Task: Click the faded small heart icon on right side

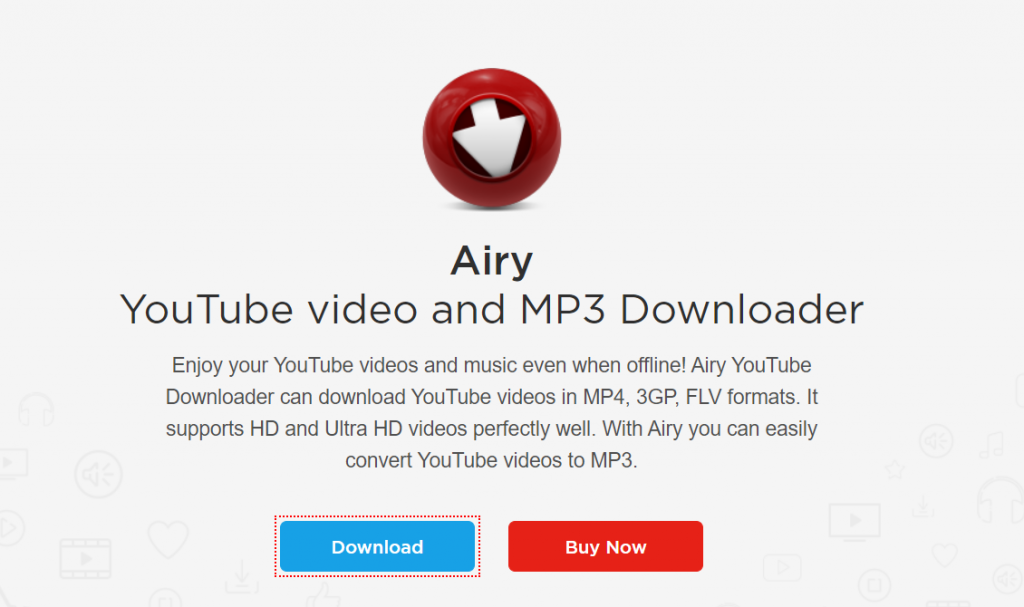Action: click(x=944, y=555)
